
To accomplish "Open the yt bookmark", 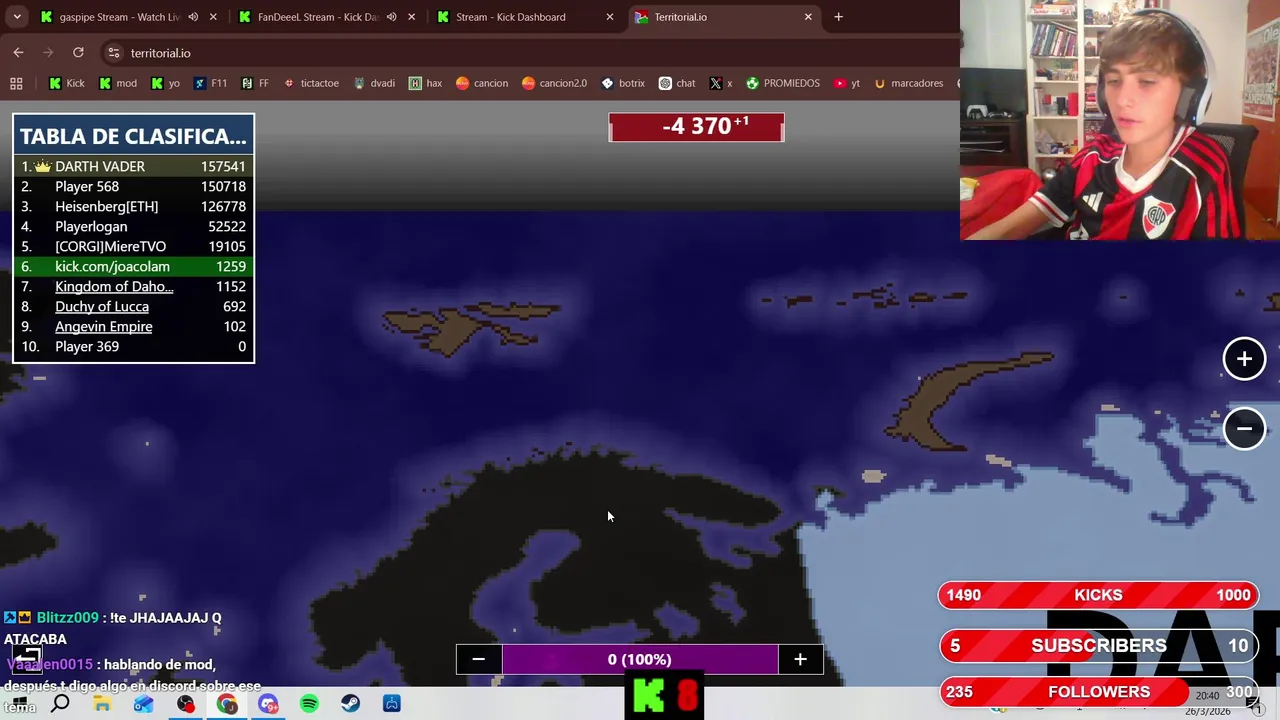I will pos(846,83).
